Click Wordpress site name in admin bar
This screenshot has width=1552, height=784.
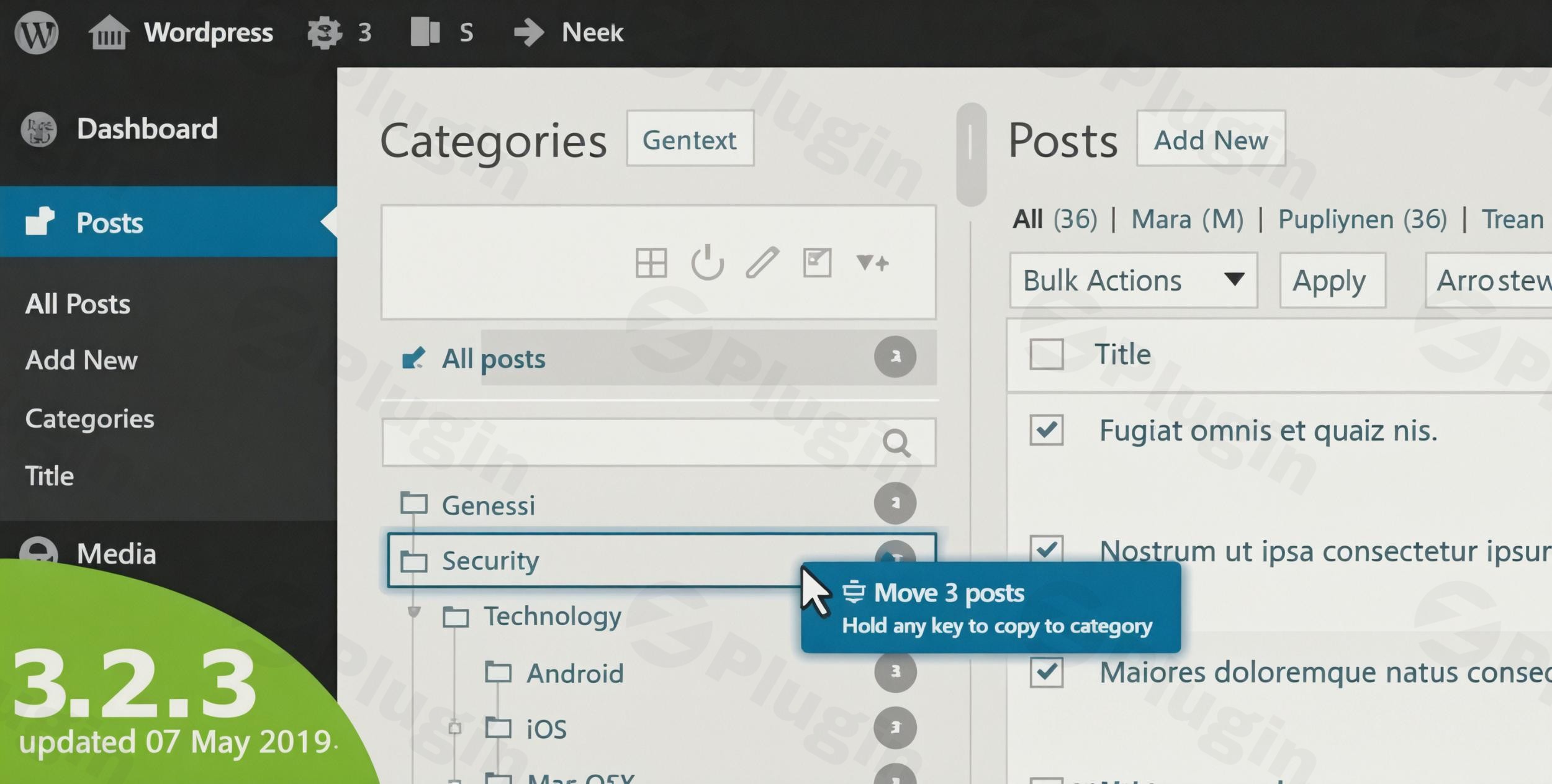click(209, 32)
